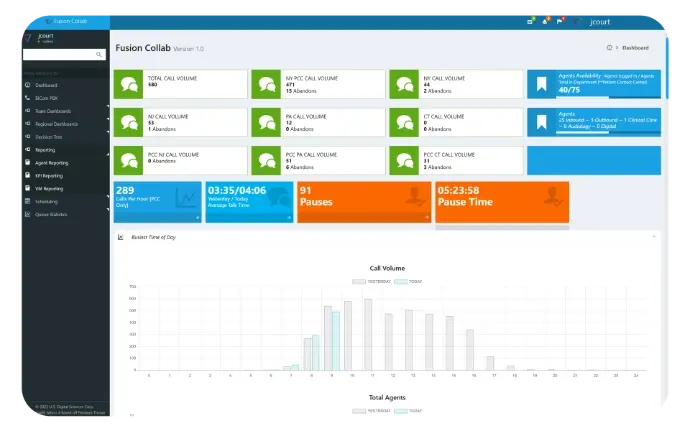Screen dimensions: 690x431
Task: Open the bell alerts icon
Action: (x=545, y=21)
